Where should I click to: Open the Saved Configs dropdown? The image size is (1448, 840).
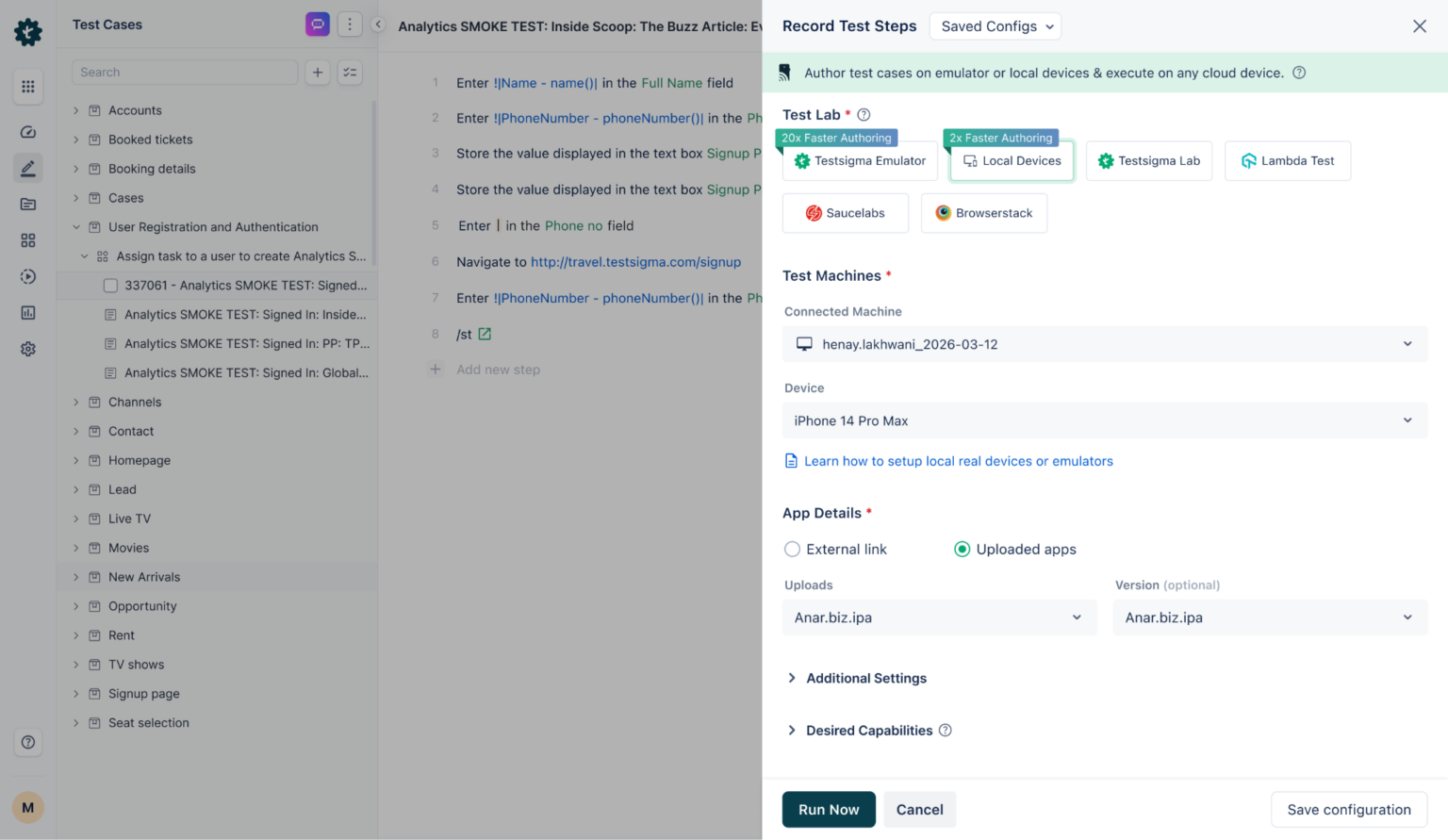click(x=995, y=26)
